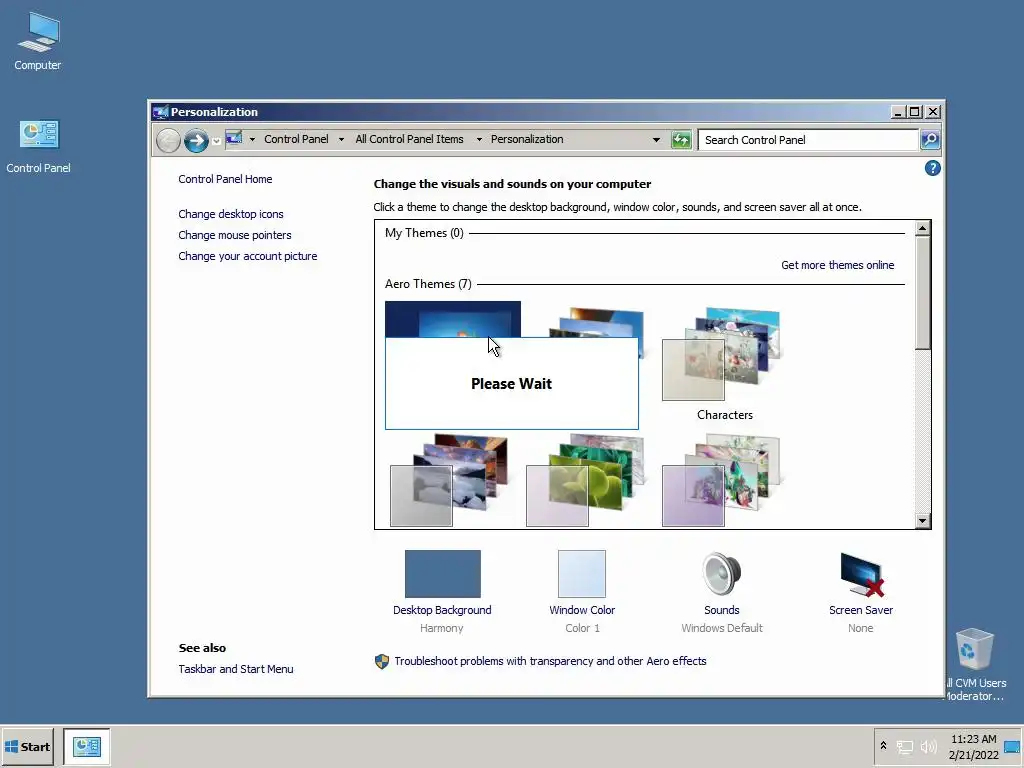Click the Back navigation arrow

tap(168, 140)
